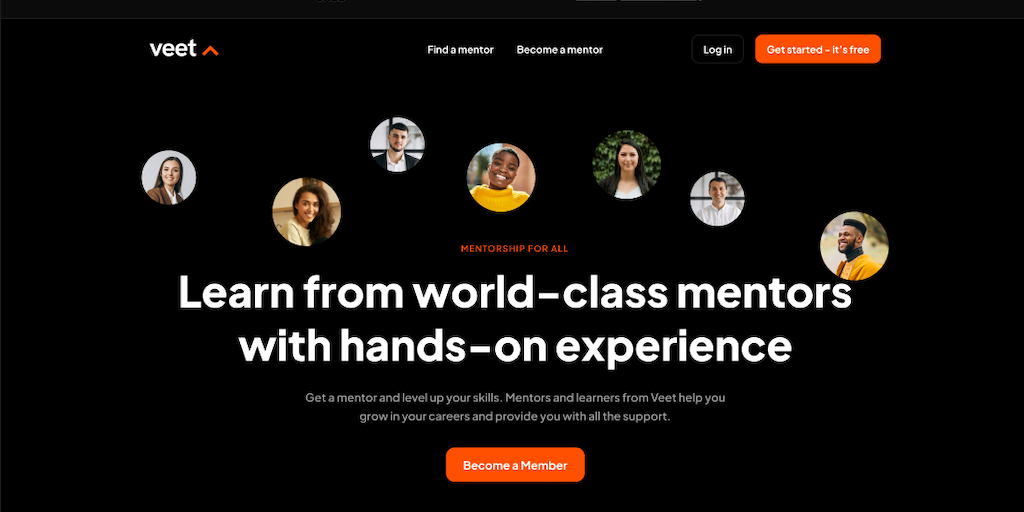Select the woman in brown blazer avatar
This screenshot has width=1024, height=512.
click(x=168, y=178)
